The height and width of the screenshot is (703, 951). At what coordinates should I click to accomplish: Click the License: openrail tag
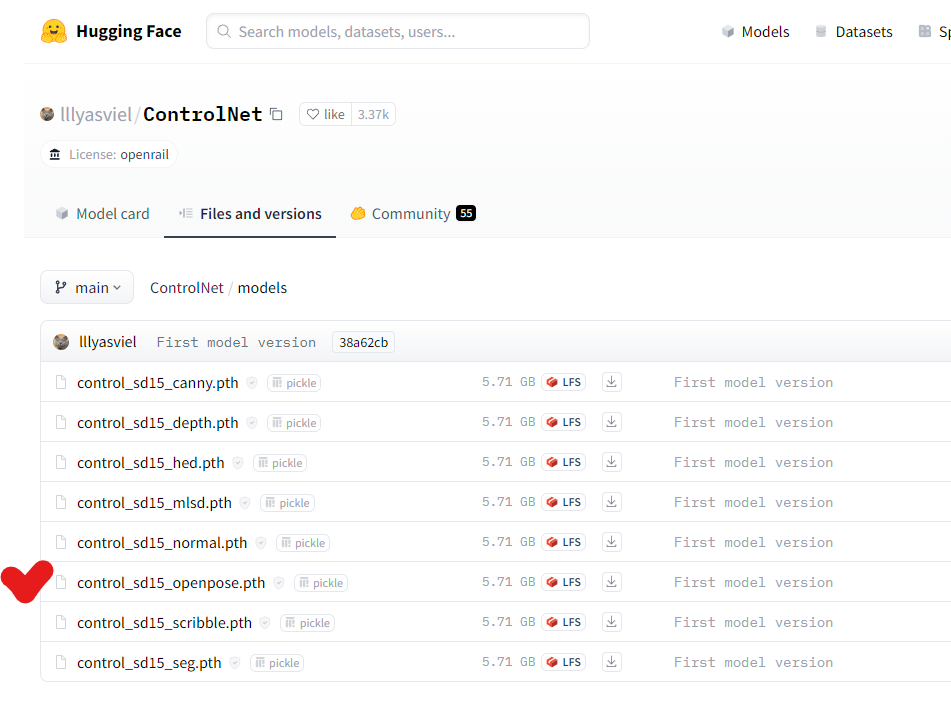tap(109, 155)
